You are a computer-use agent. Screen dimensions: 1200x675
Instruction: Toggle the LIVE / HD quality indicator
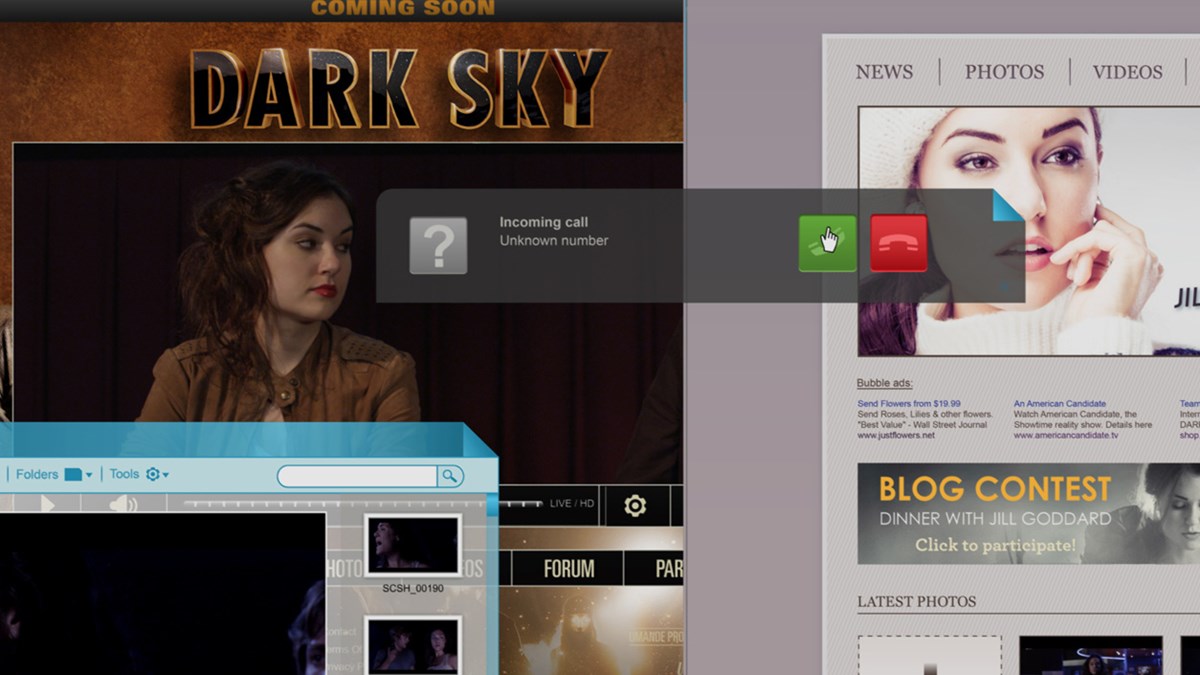(573, 503)
